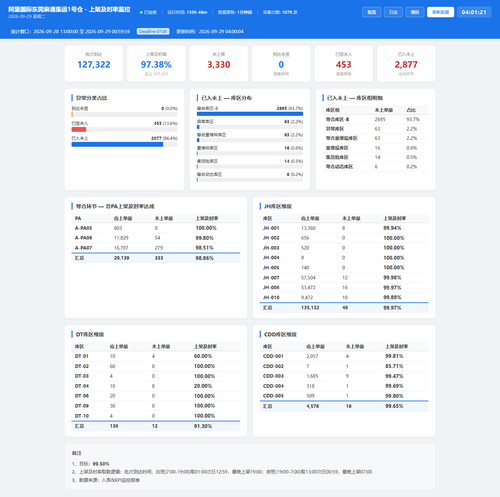Select the CDO-001 row label
The image size is (500, 497).
[273, 356]
